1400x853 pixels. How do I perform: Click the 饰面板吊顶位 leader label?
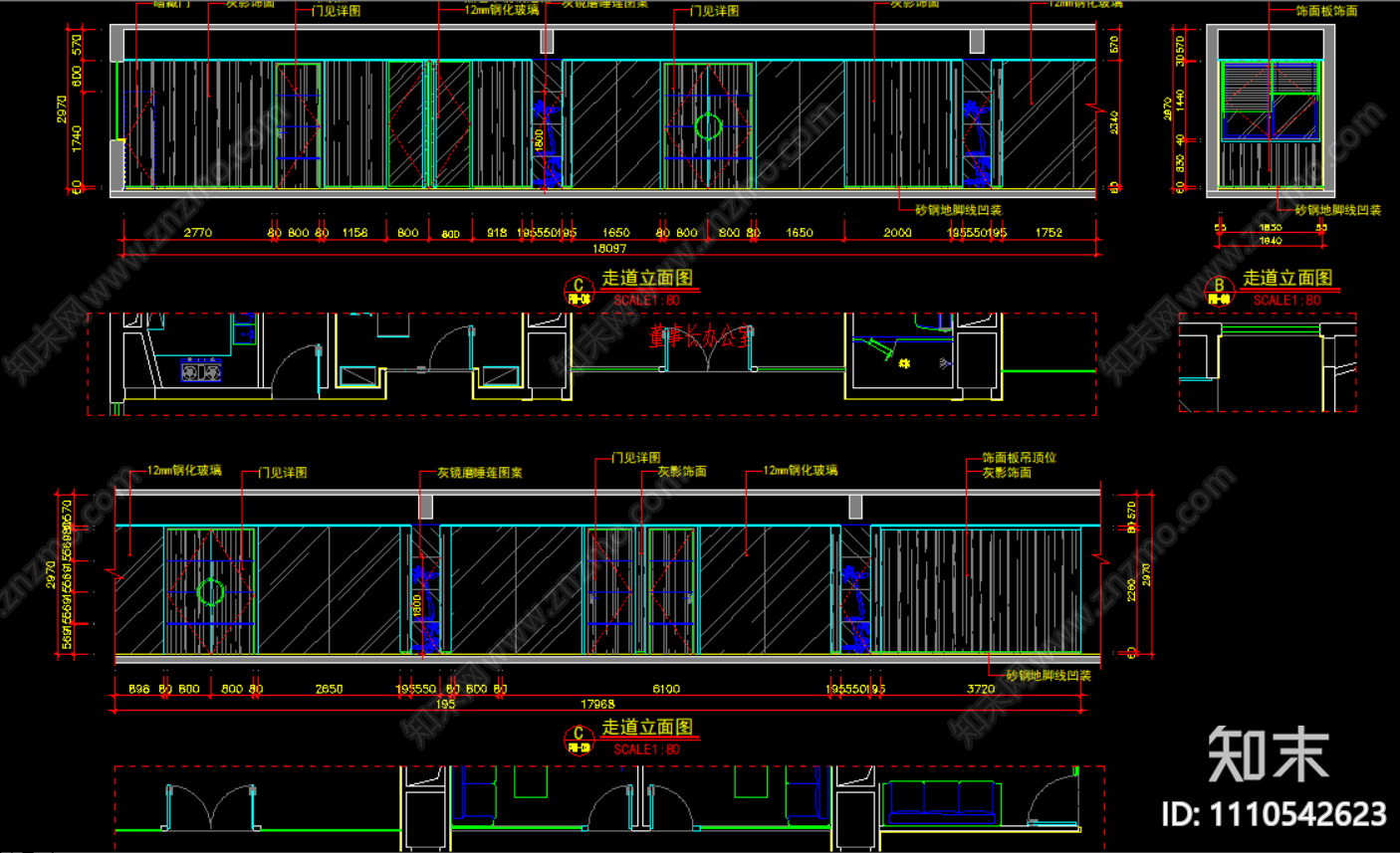tap(1019, 458)
